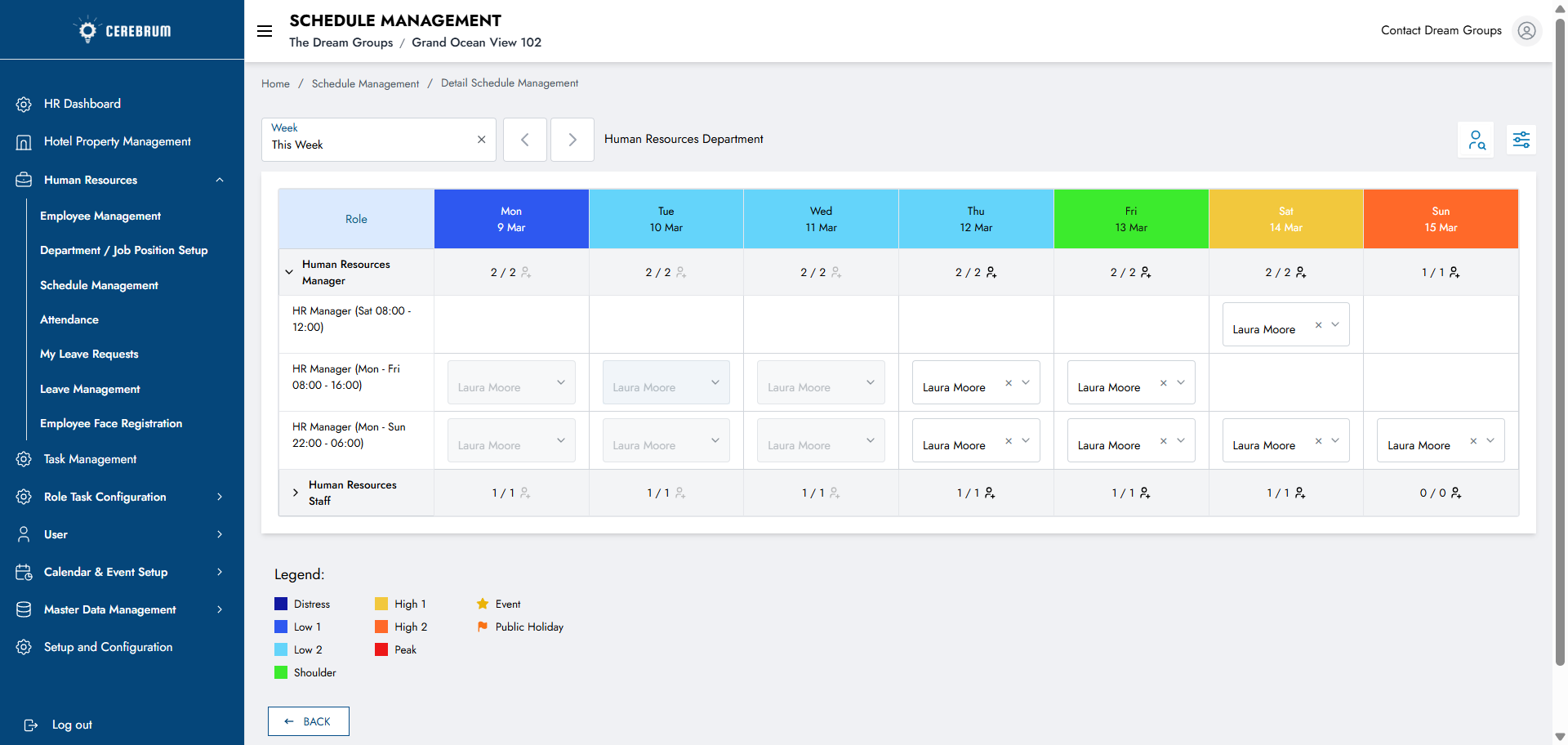This screenshot has width=1568, height=745.
Task: Click the user profile avatar icon
Action: [1526, 31]
